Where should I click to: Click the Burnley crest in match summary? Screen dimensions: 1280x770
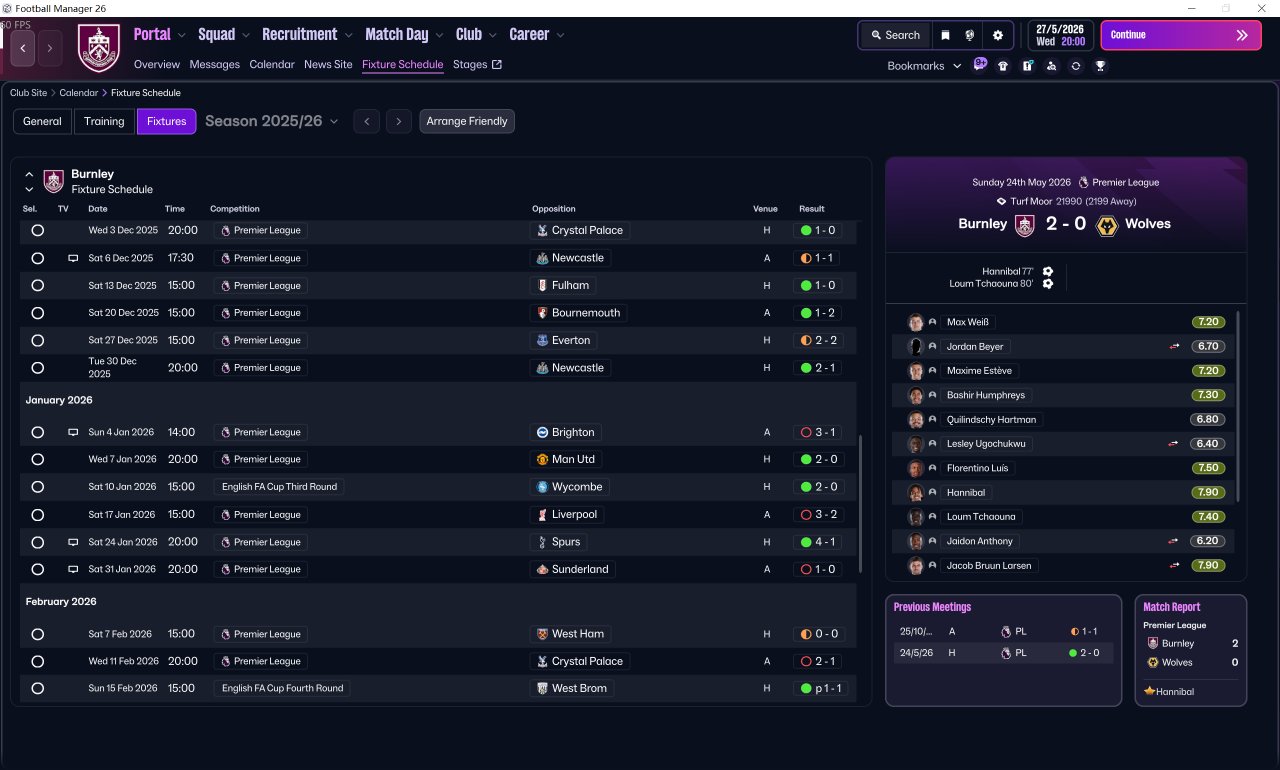point(1024,225)
